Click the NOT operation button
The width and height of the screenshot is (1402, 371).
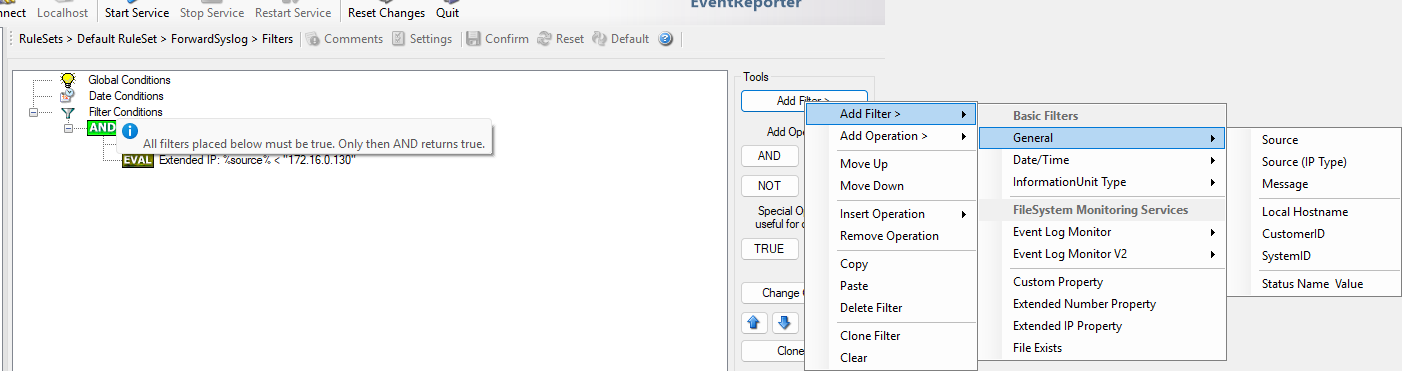click(x=769, y=186)
